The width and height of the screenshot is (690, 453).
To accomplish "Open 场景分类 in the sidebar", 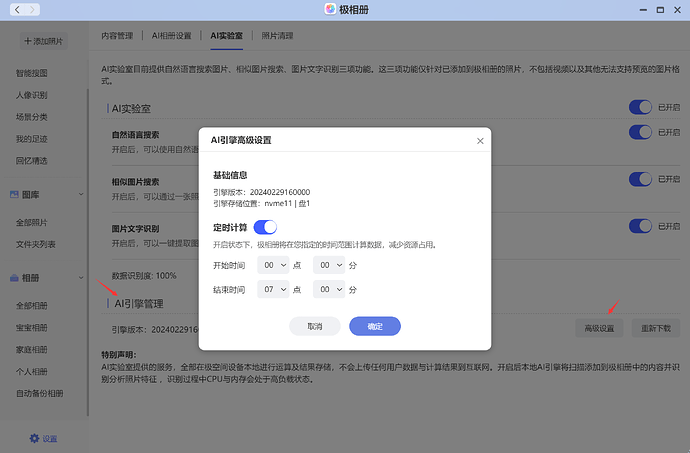I will 32,117.
